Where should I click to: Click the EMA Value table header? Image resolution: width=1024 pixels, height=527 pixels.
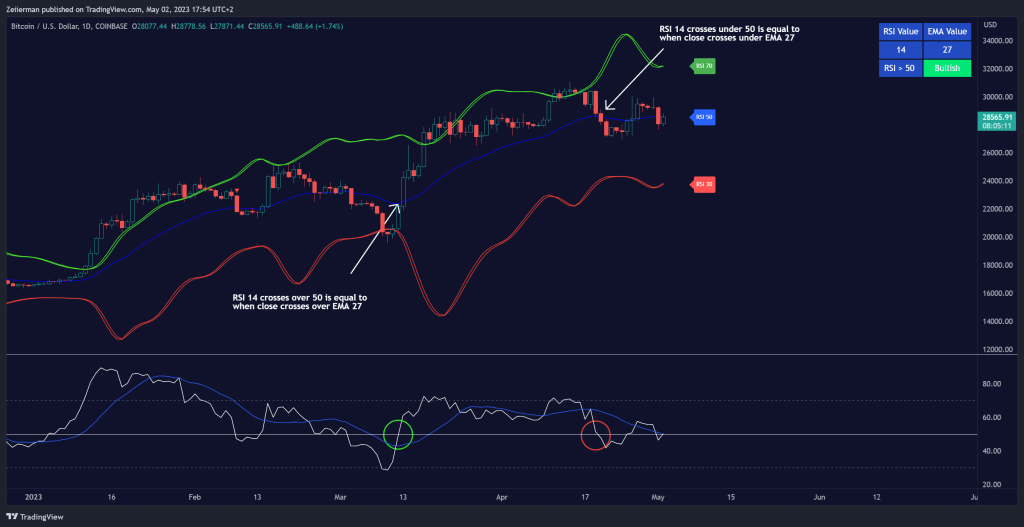(x=946, y=30)
